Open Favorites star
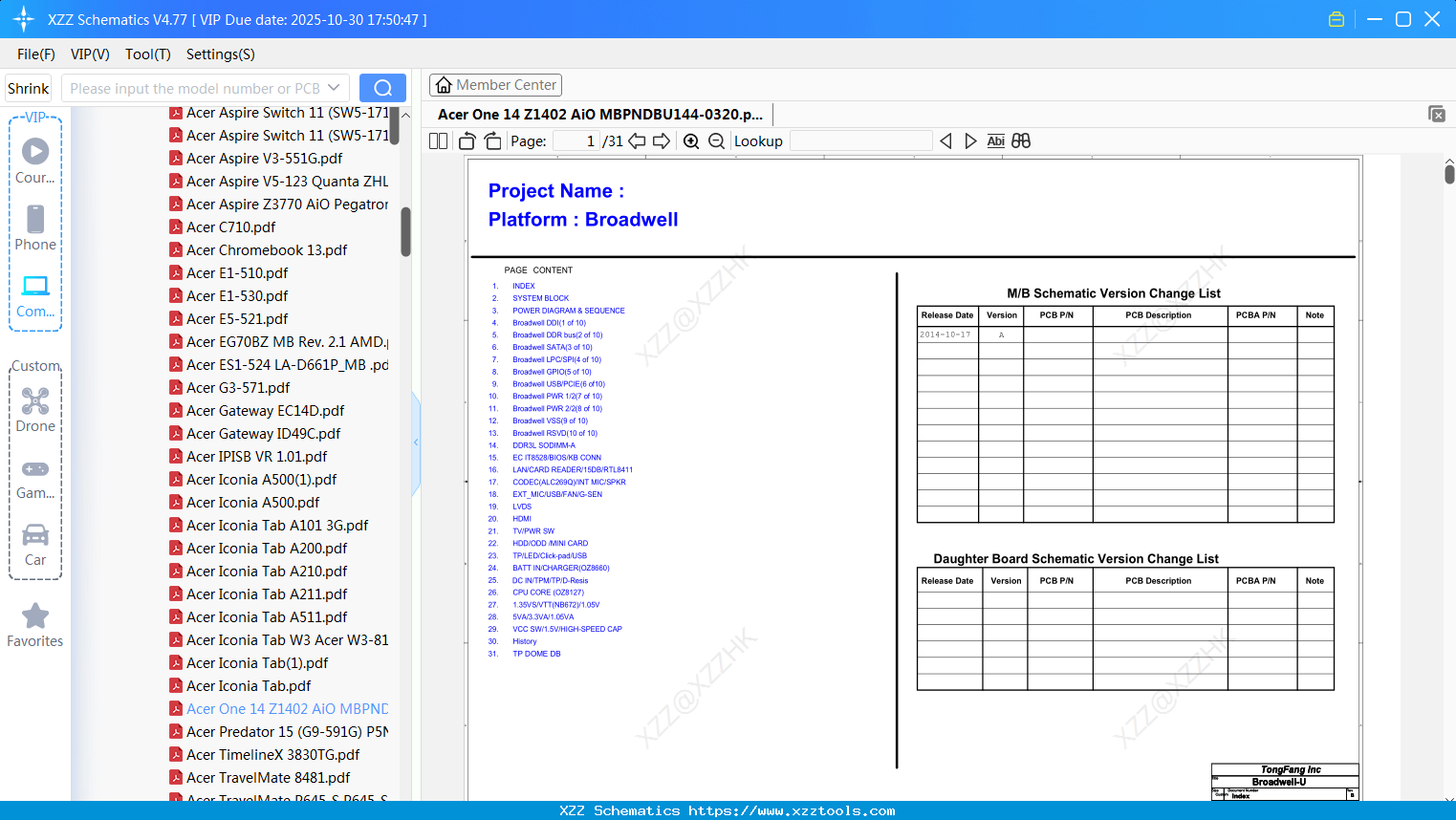Viewport: 1456px width, 820px height. pyautogui.click(x=35, y=626)
